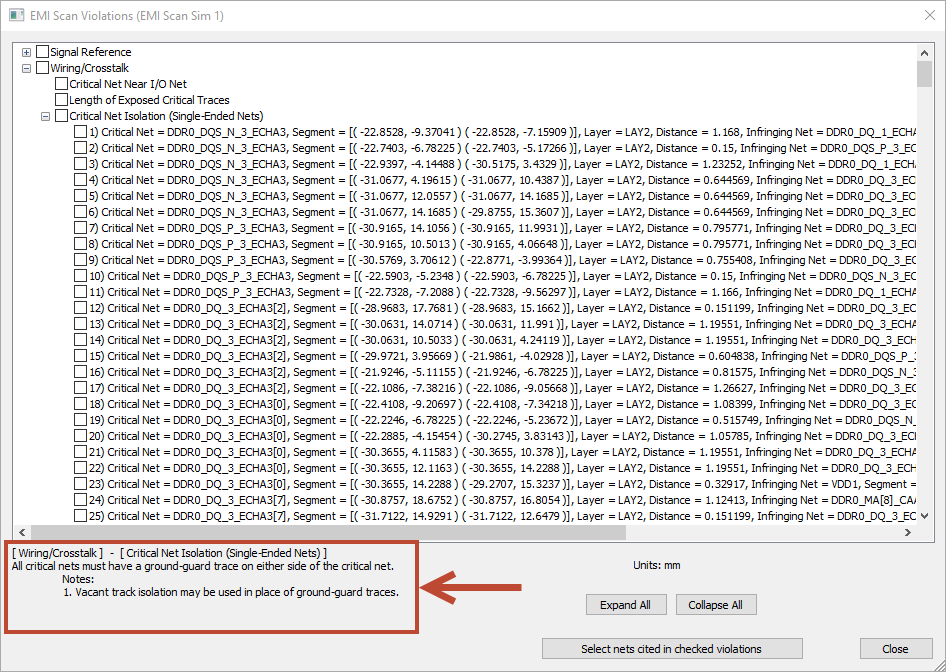This screenshot has width=946, height=672.
Task: Close the EMI Scan Violations dialog window
Action: [x=930, y=16]
